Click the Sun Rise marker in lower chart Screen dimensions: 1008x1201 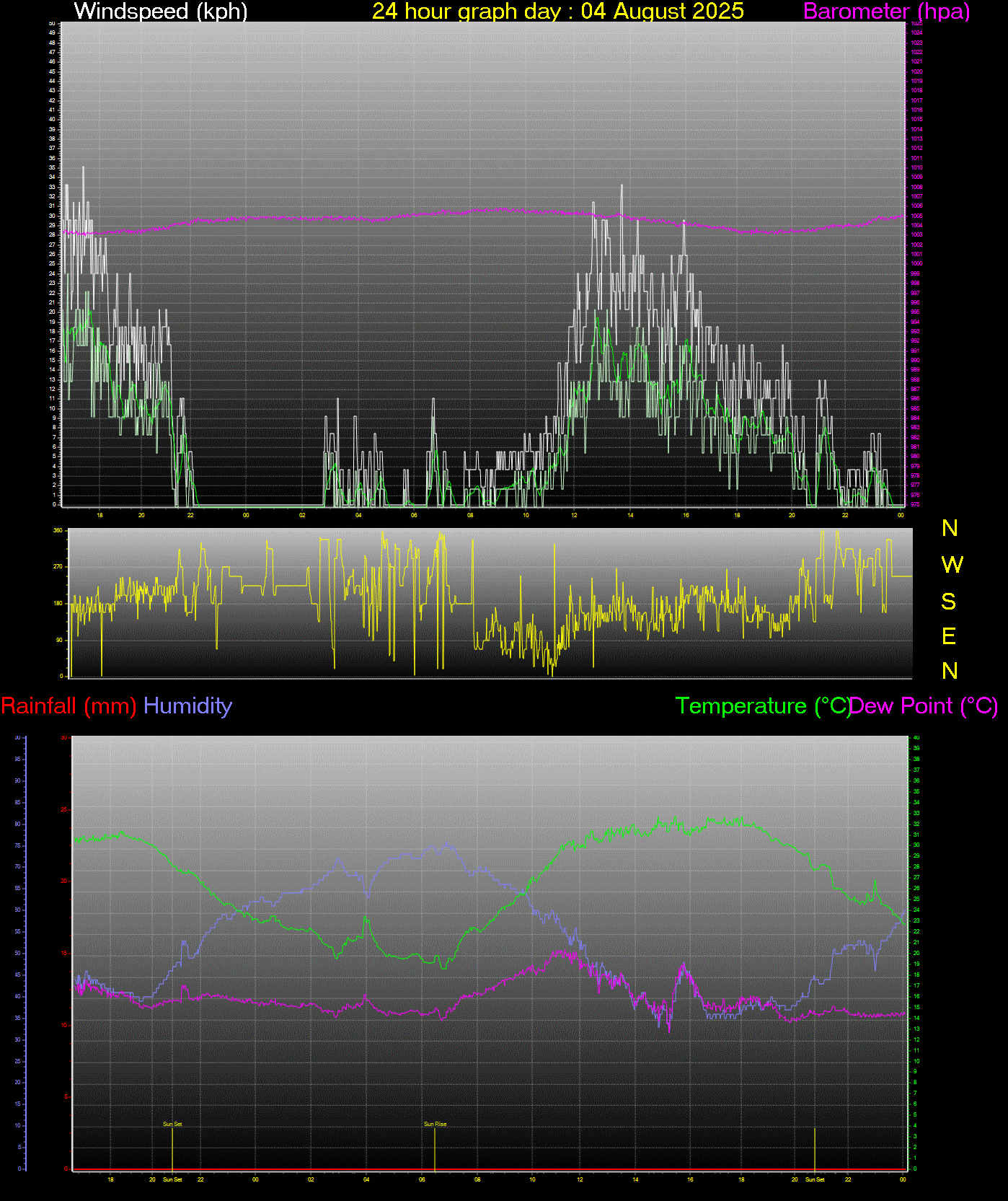[435, 1124]
